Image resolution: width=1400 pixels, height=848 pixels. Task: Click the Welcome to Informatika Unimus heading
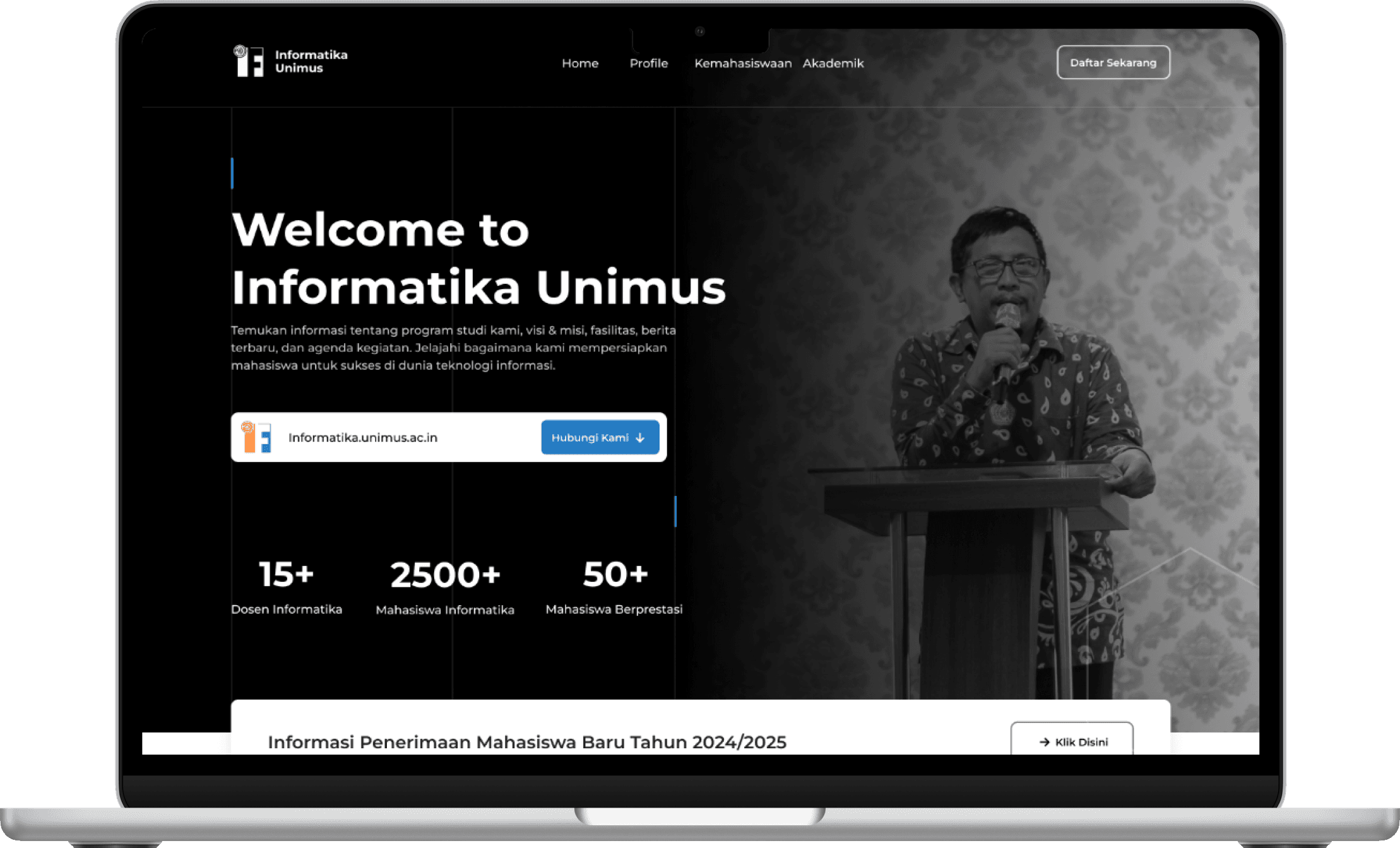(478, 258)
